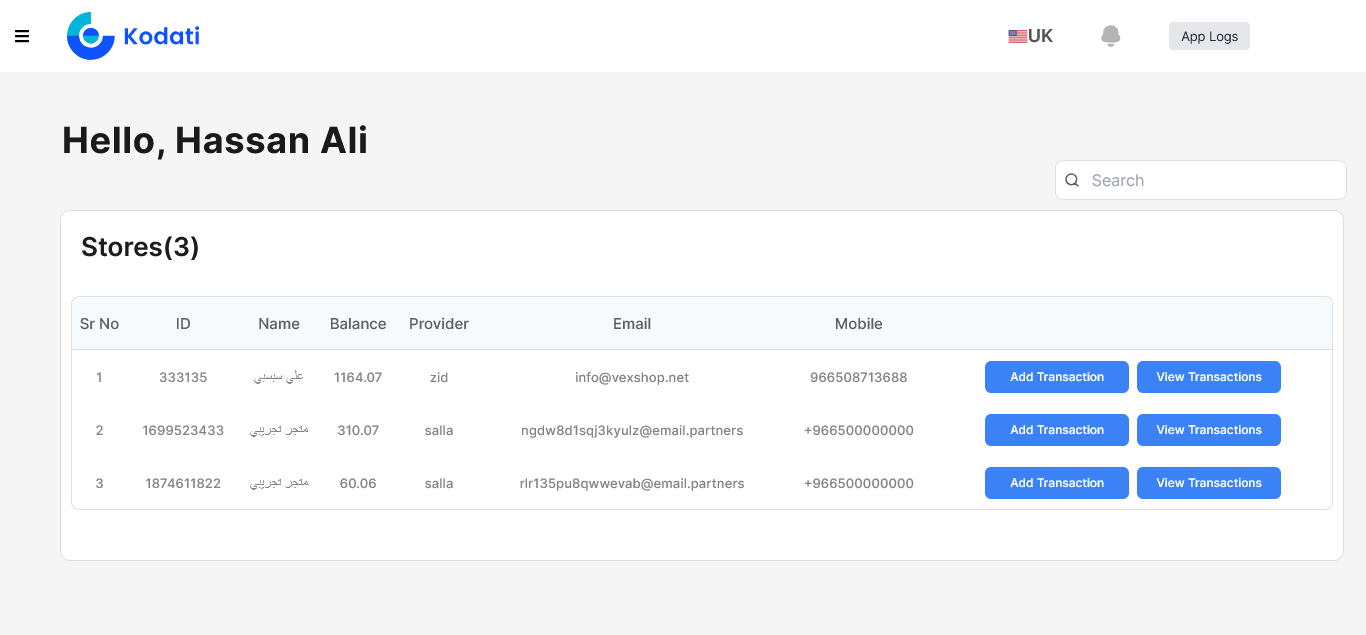
Task: Open the hamburger sidebar menu
Action: click(x=22, y=36)
